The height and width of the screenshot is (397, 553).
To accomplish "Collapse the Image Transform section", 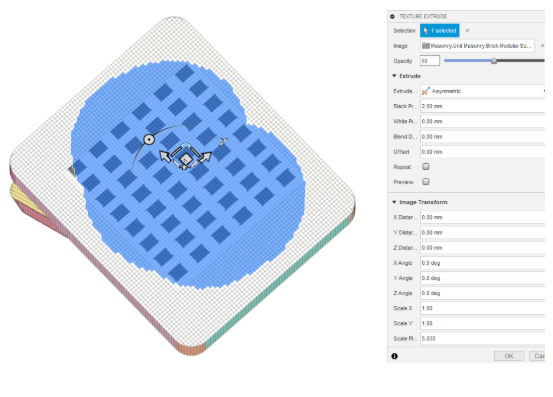I will tap(394, 202).
